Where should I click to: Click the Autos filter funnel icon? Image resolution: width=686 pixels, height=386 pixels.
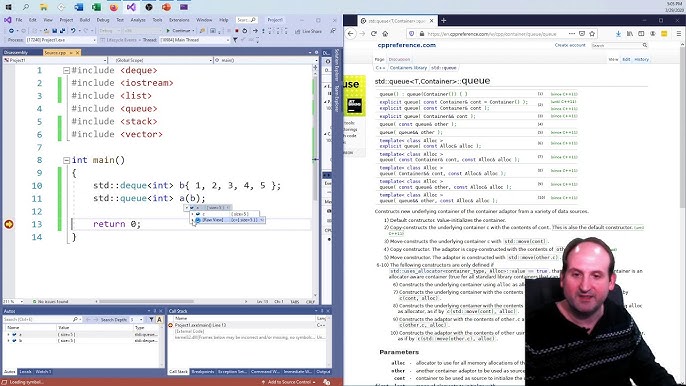151,319
